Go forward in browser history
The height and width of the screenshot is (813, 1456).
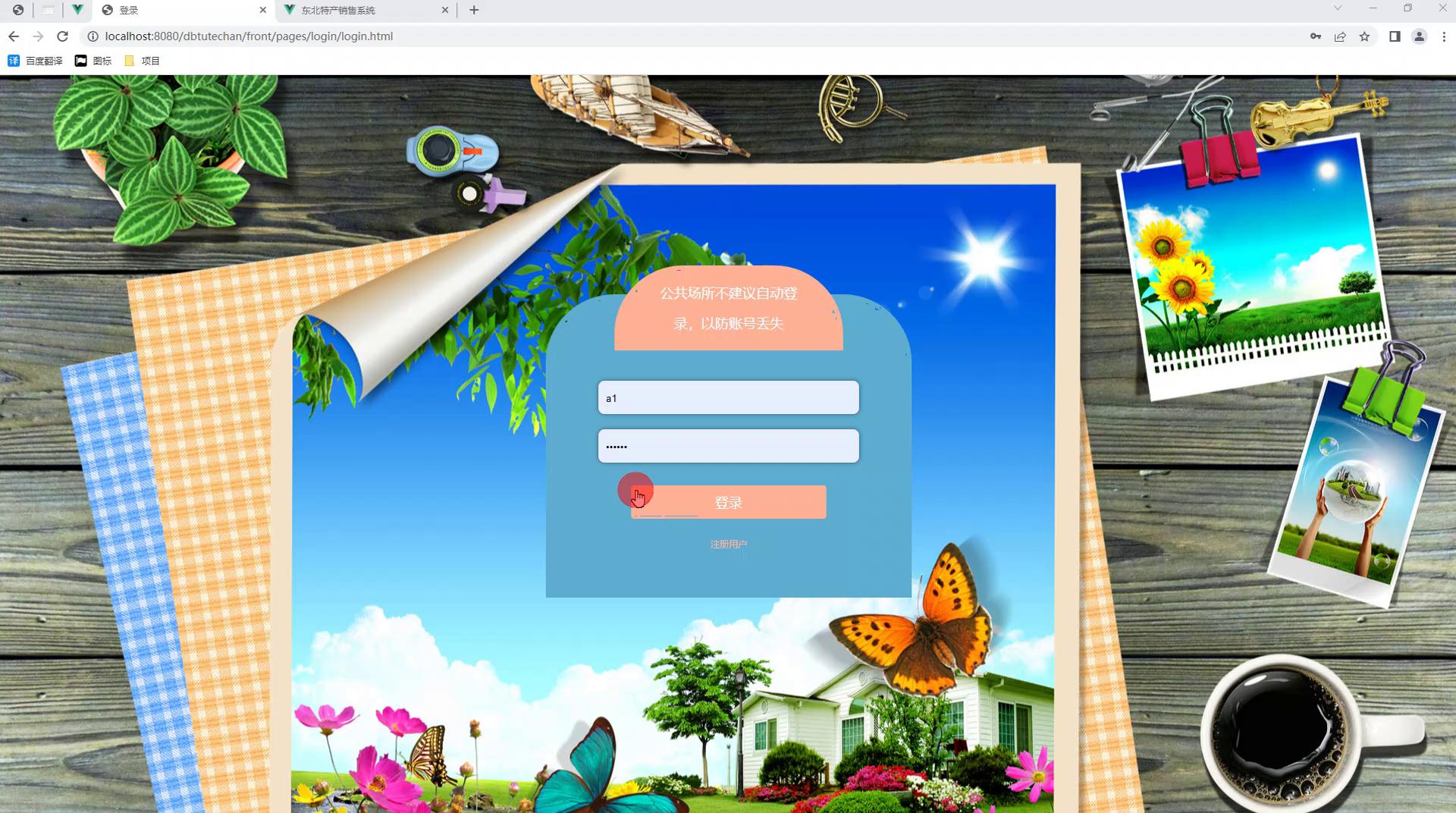(x=38, y=36)
